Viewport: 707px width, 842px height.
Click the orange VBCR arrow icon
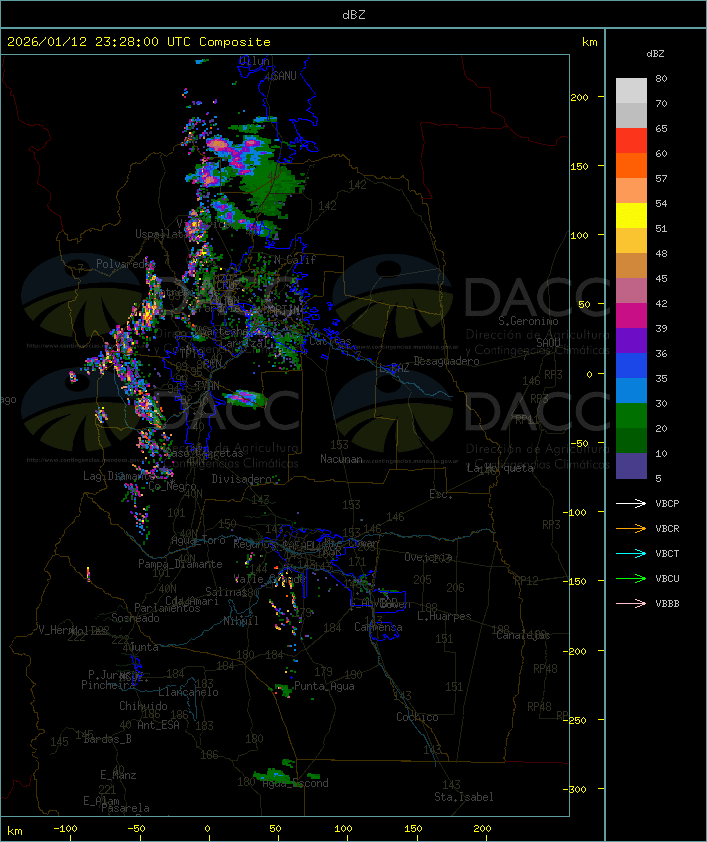631,528
